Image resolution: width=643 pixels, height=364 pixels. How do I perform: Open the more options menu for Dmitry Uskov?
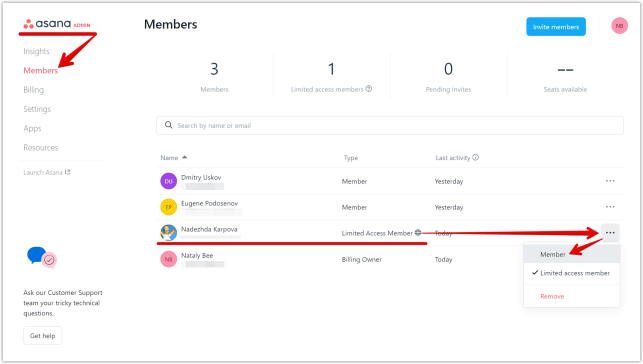610,181
